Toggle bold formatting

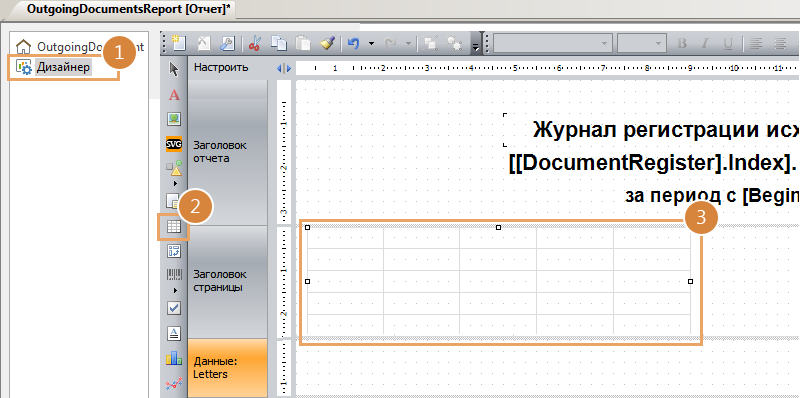[682, 44]
